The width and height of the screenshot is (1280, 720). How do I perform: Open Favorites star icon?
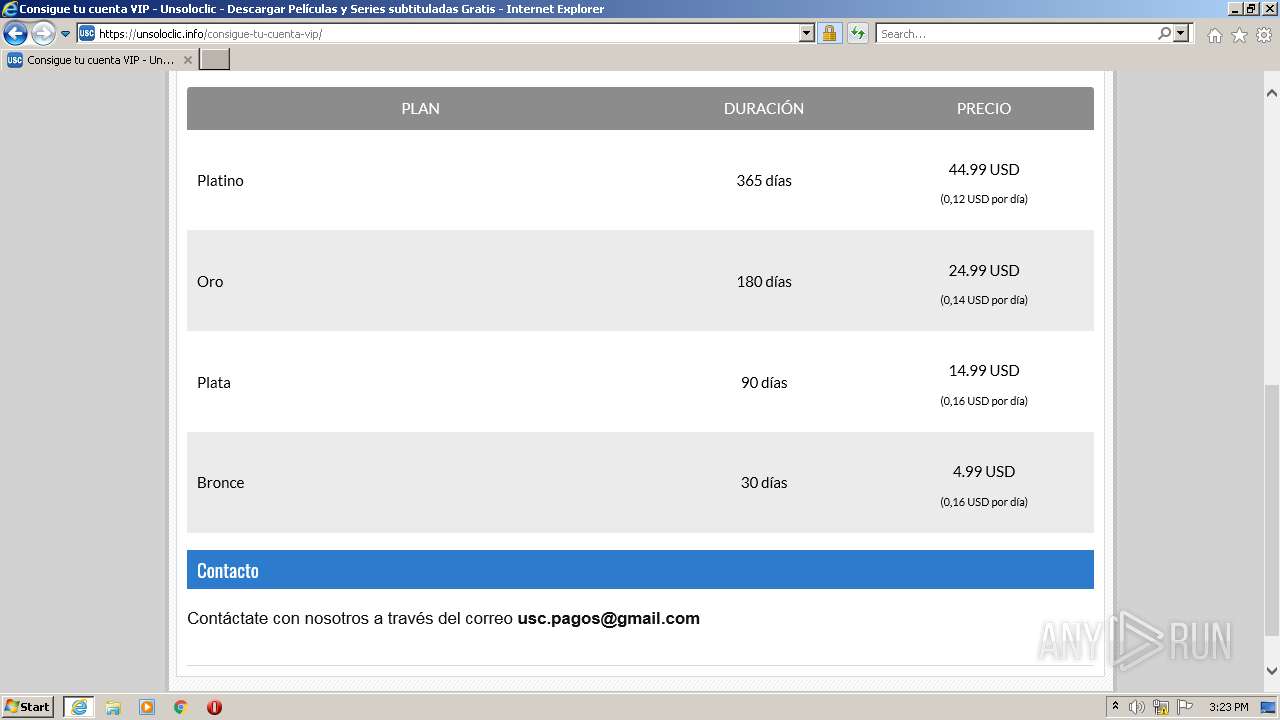click(1239, 35)
